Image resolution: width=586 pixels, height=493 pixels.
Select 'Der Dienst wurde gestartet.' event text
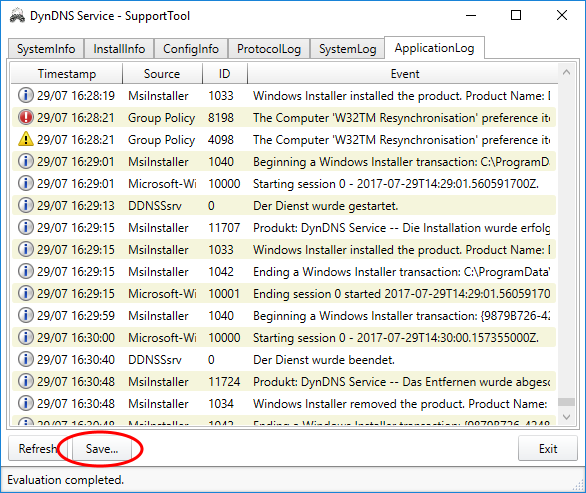coord(326,206)
